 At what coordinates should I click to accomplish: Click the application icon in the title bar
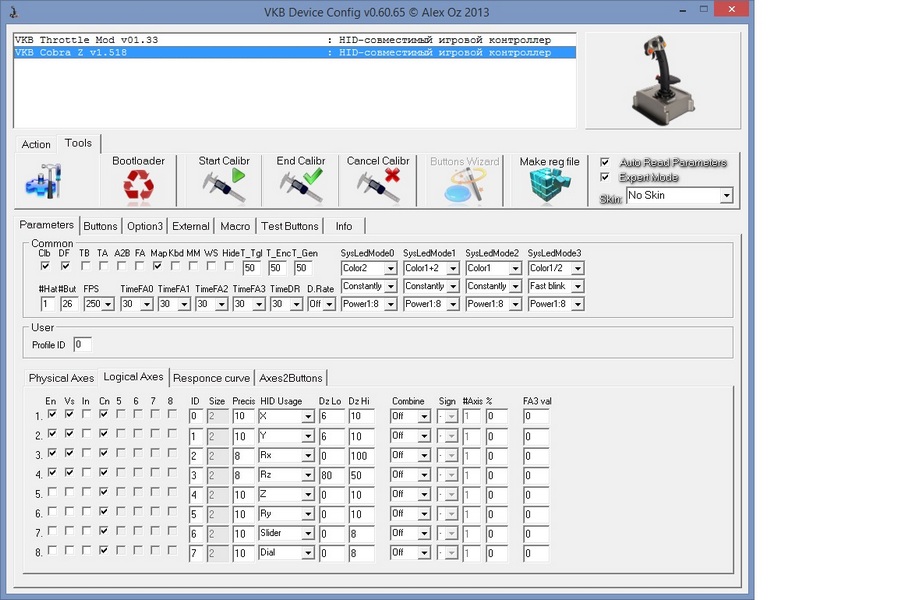(x=14, y=11)
